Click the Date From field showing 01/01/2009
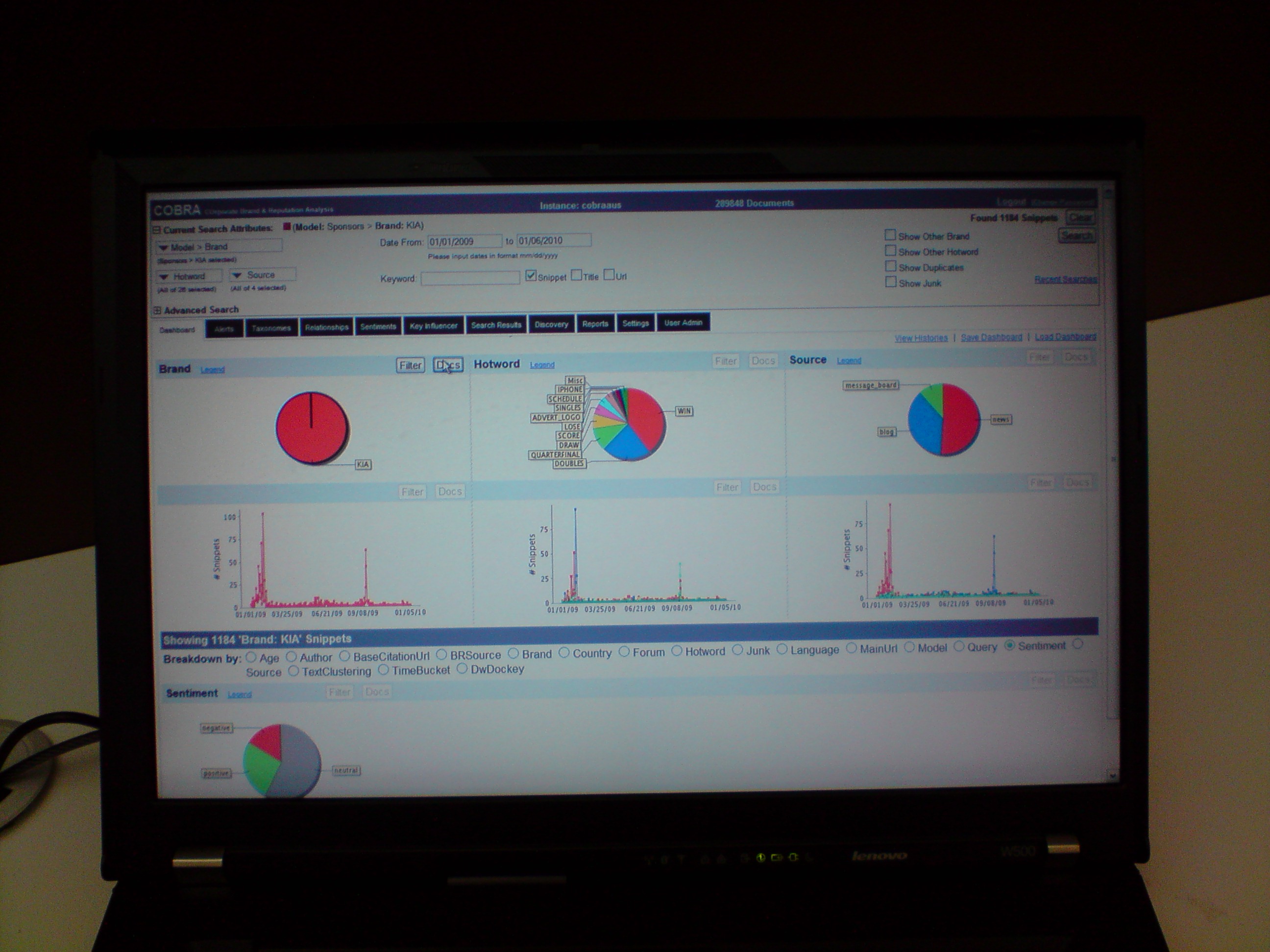 (x=464, y=241)
